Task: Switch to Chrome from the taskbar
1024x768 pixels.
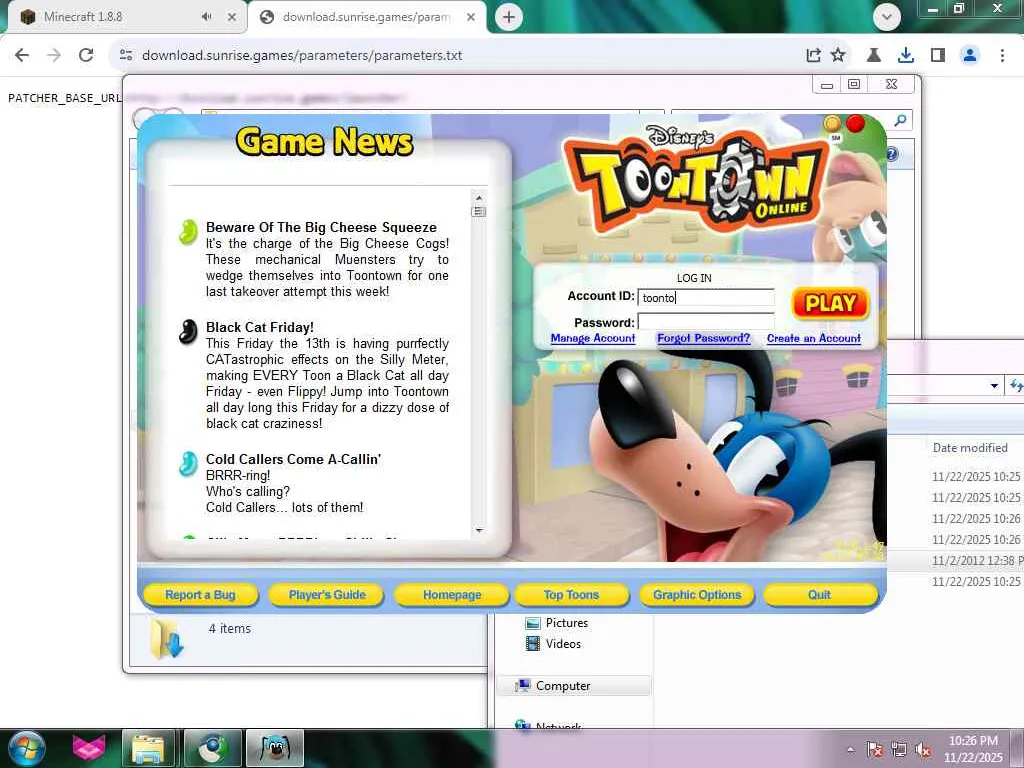Action: 211,748
